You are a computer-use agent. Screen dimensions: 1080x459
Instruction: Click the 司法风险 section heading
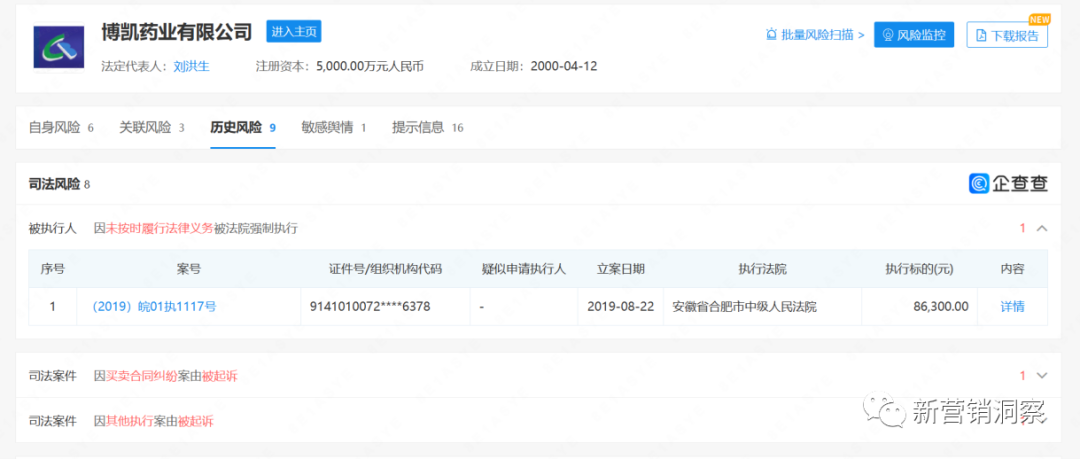(x=59, y=184)
